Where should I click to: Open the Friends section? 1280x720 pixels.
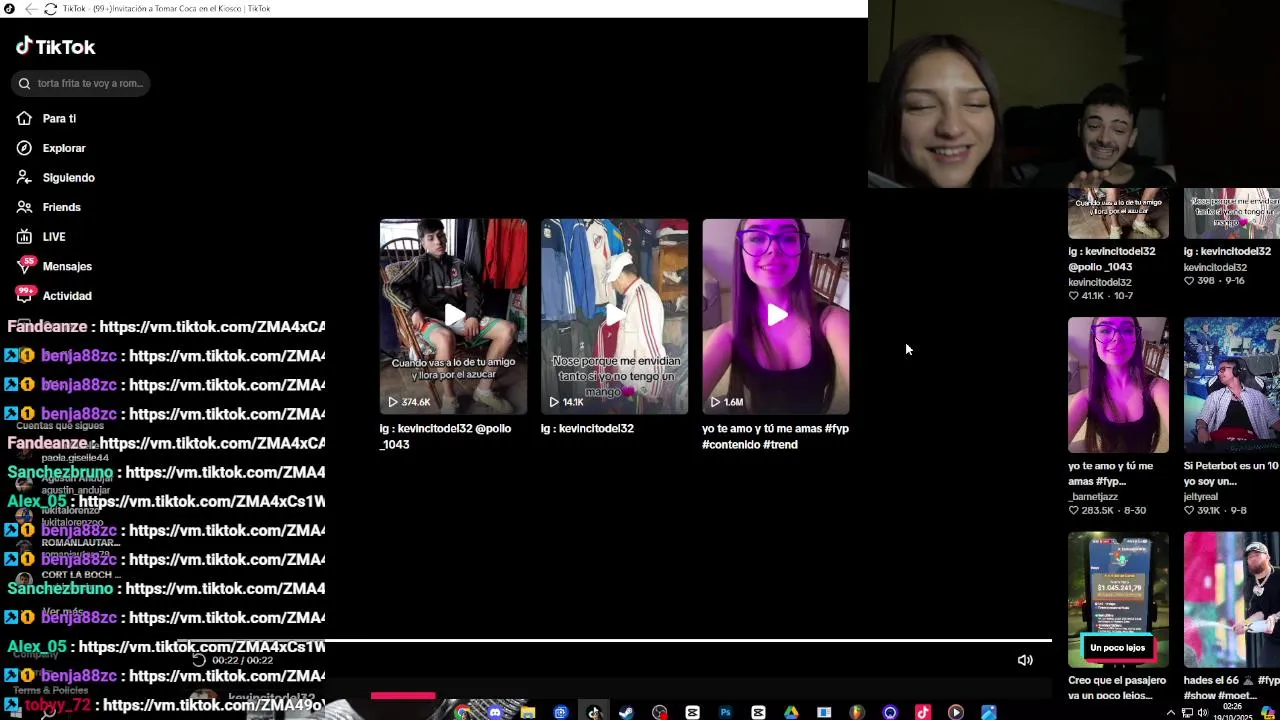pyautogui.click(x=48, y=207)
